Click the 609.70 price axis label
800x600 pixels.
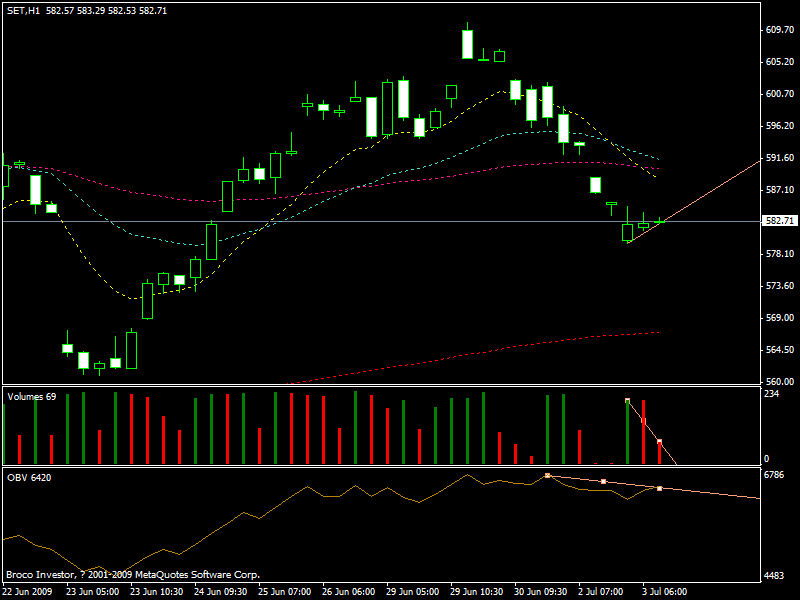coord(780,30)
